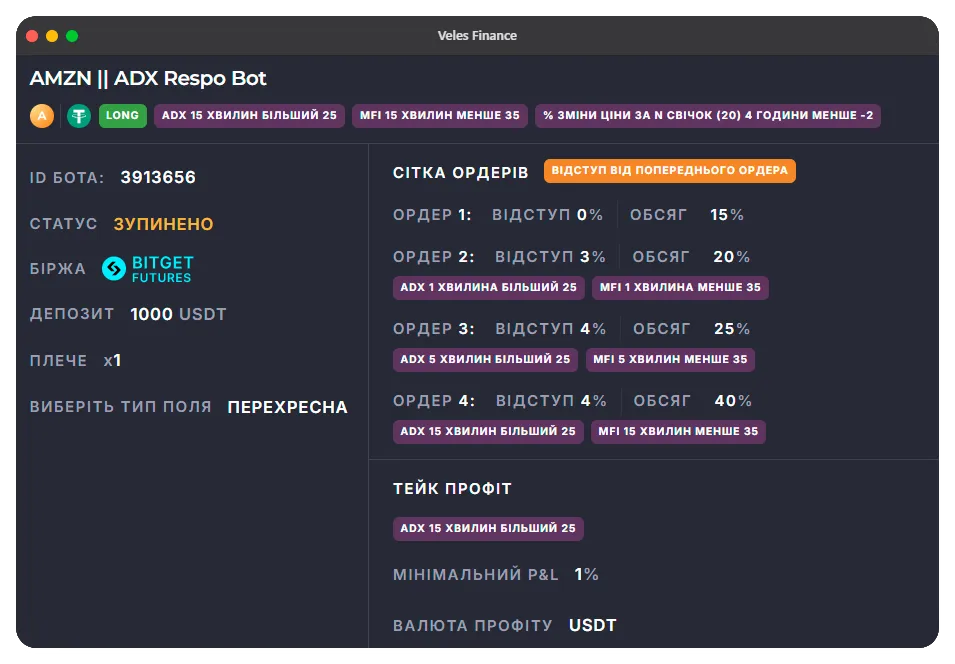Click the orange 'Відступ від попереднього ордера' badge
The height and width of the screenshot is (664, 955).
pos(669,171)
